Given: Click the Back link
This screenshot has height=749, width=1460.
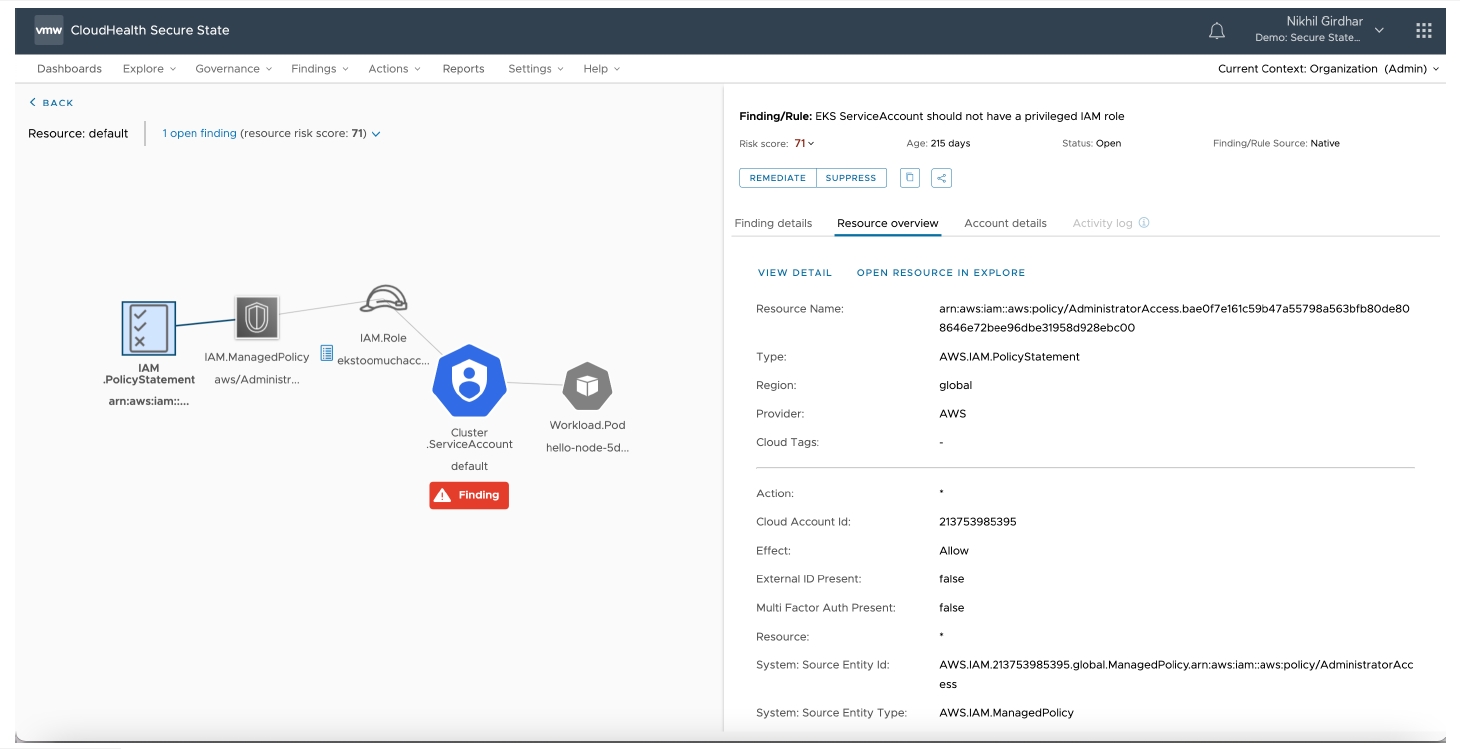Looking at the screenshot, I should pyautogui.click(x=51, y=103).
